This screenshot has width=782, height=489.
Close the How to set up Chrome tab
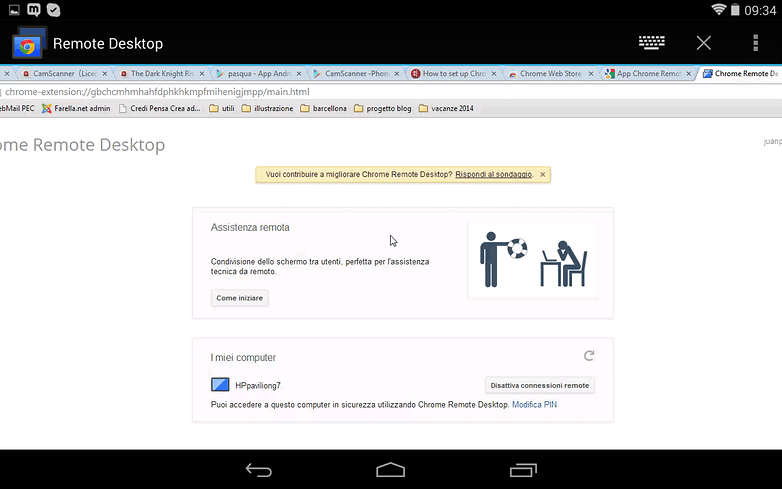(x=494, y=73)
